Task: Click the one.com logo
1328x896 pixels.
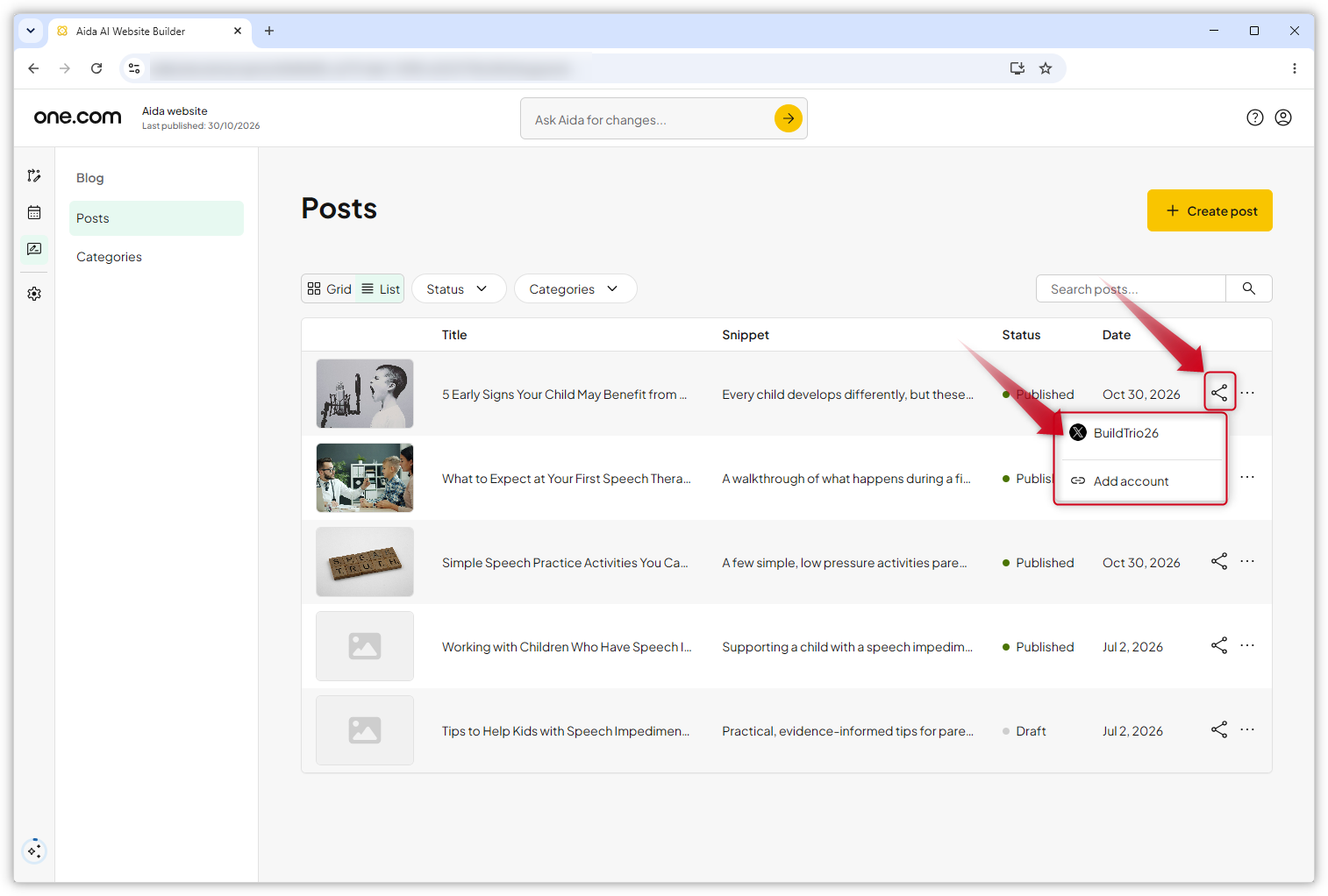Action: point(77,117)
